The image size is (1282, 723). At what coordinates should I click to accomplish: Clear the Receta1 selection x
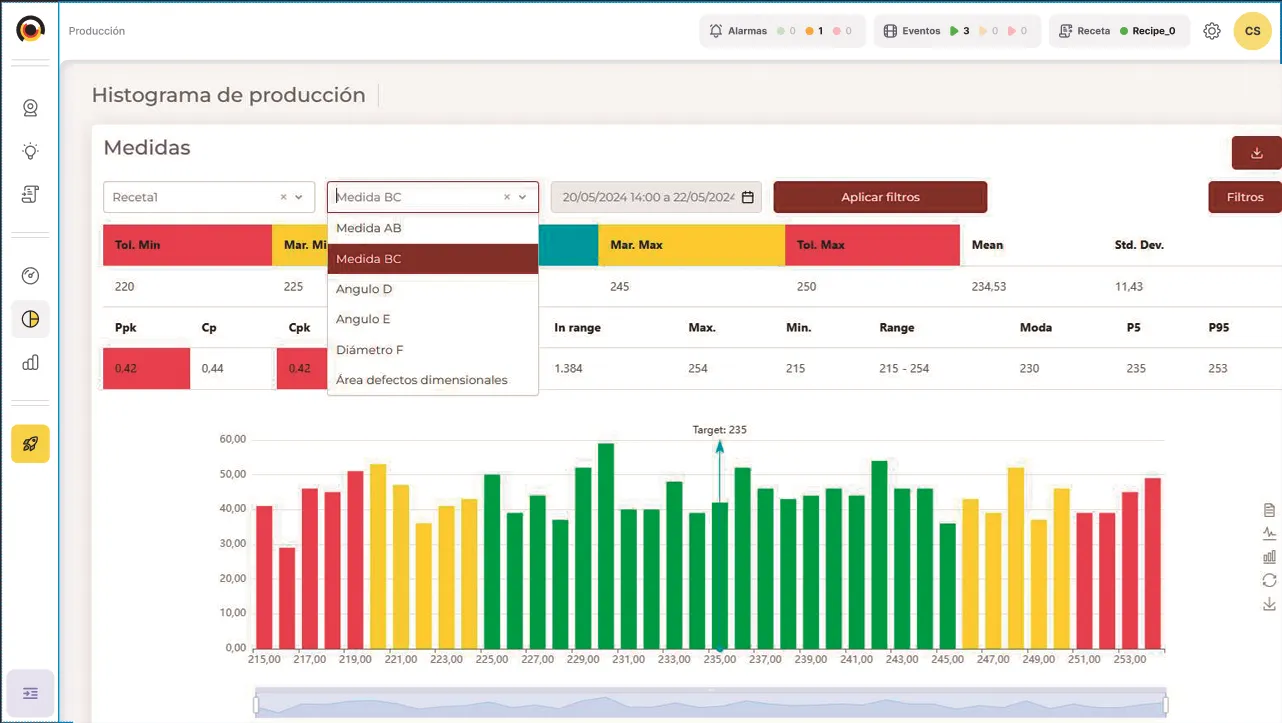tap(283, 197)
